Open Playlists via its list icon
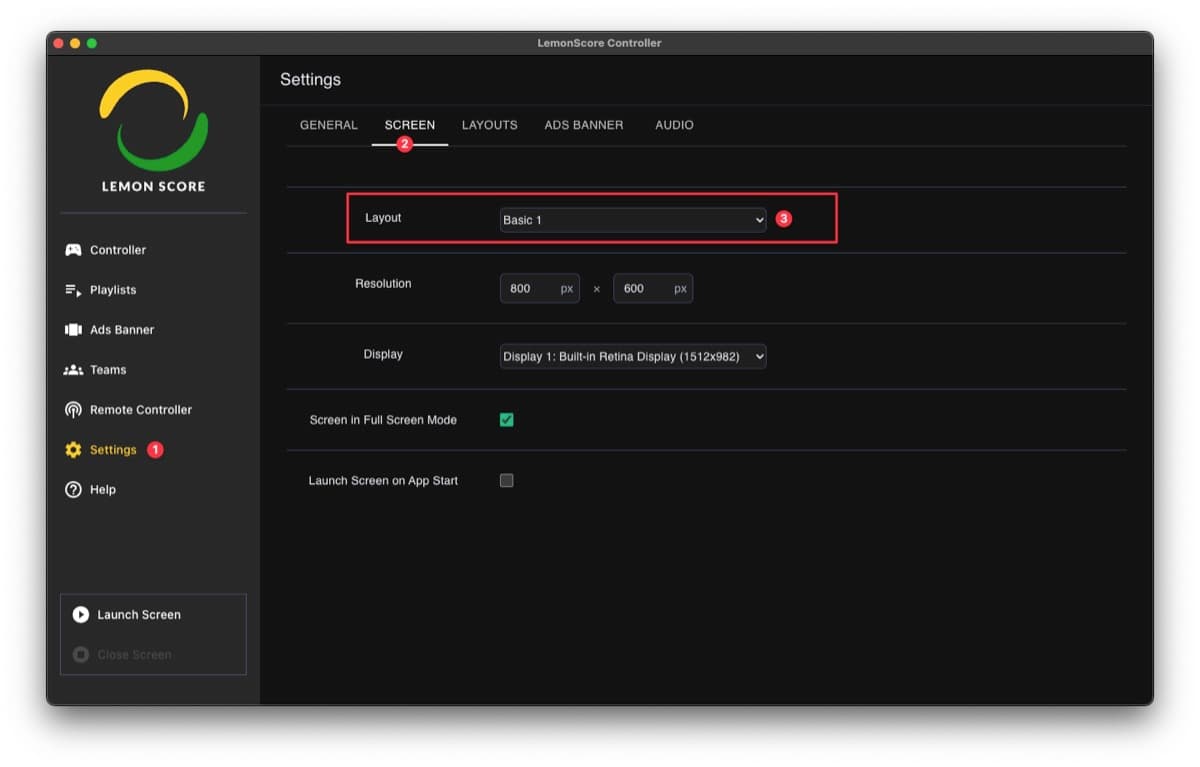The height and width of the screenshot is (767, 1200). 73,290
